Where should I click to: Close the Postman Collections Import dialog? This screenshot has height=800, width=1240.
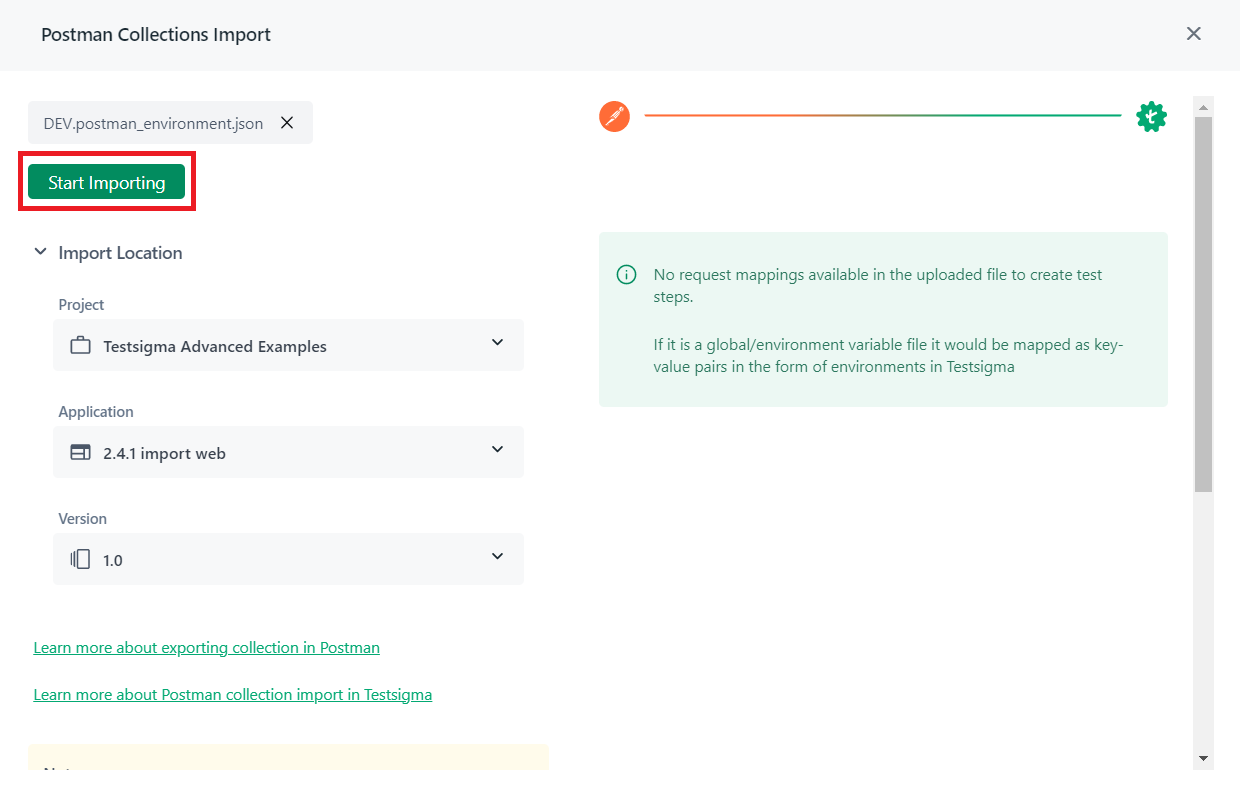click(x=1193, y=34)
